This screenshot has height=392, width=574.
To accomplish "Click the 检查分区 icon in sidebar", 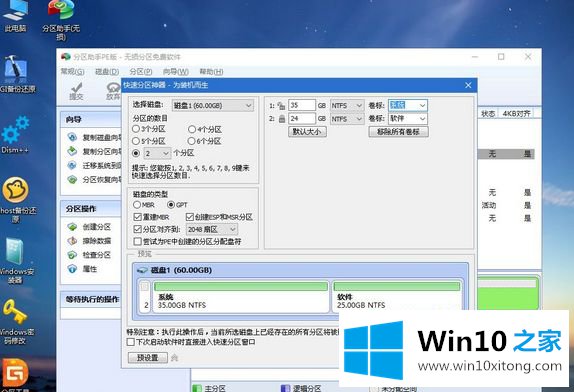I will pos(72,255).
